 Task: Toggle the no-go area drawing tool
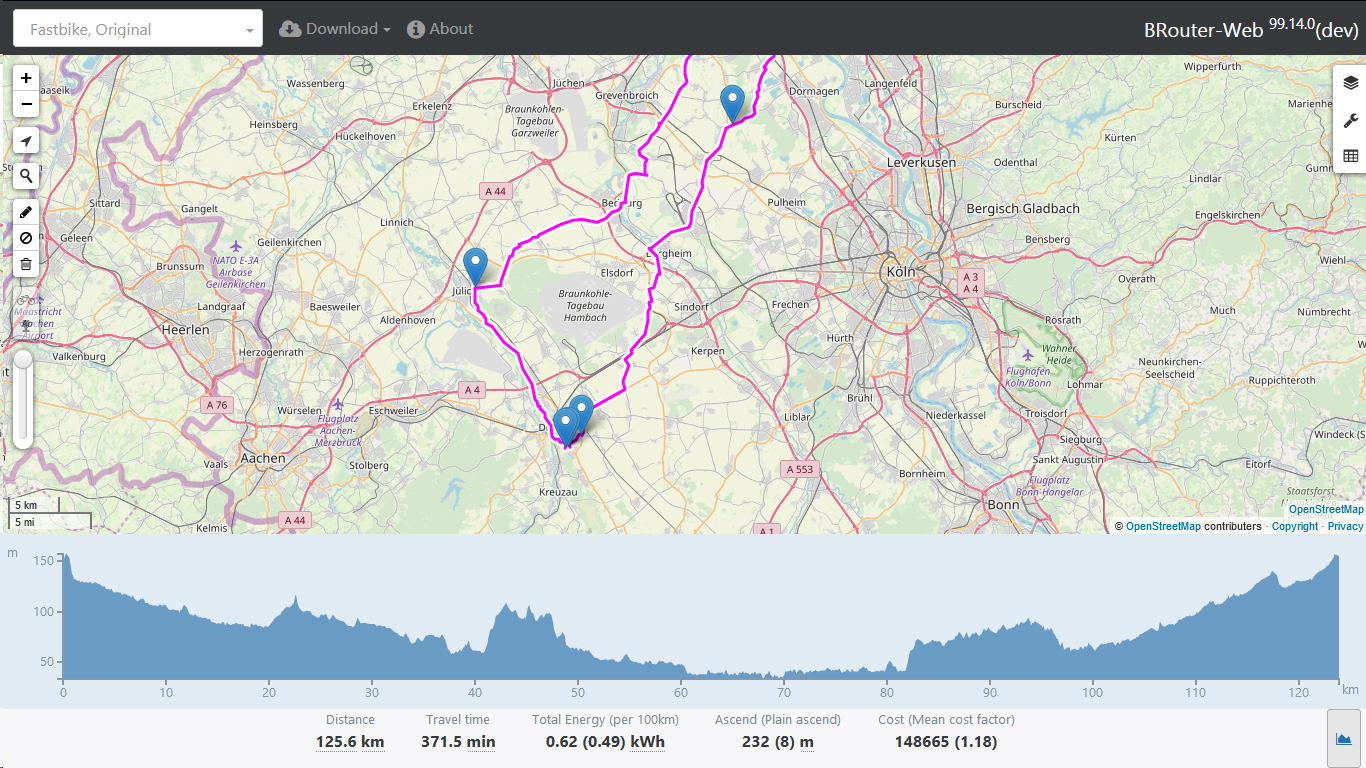pyautogui.click(x=26, y=238)
